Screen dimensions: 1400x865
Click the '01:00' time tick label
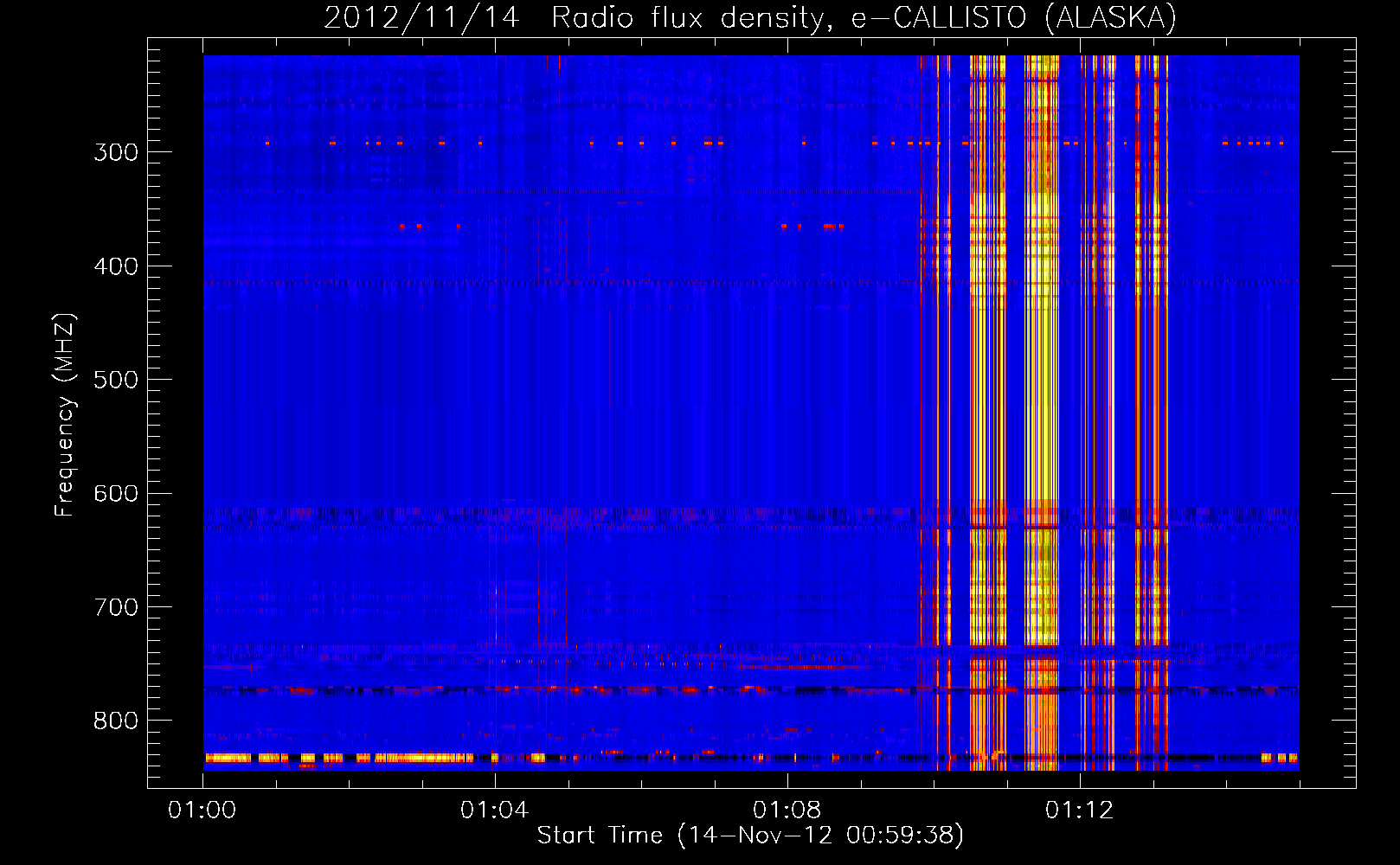(202, 811)
